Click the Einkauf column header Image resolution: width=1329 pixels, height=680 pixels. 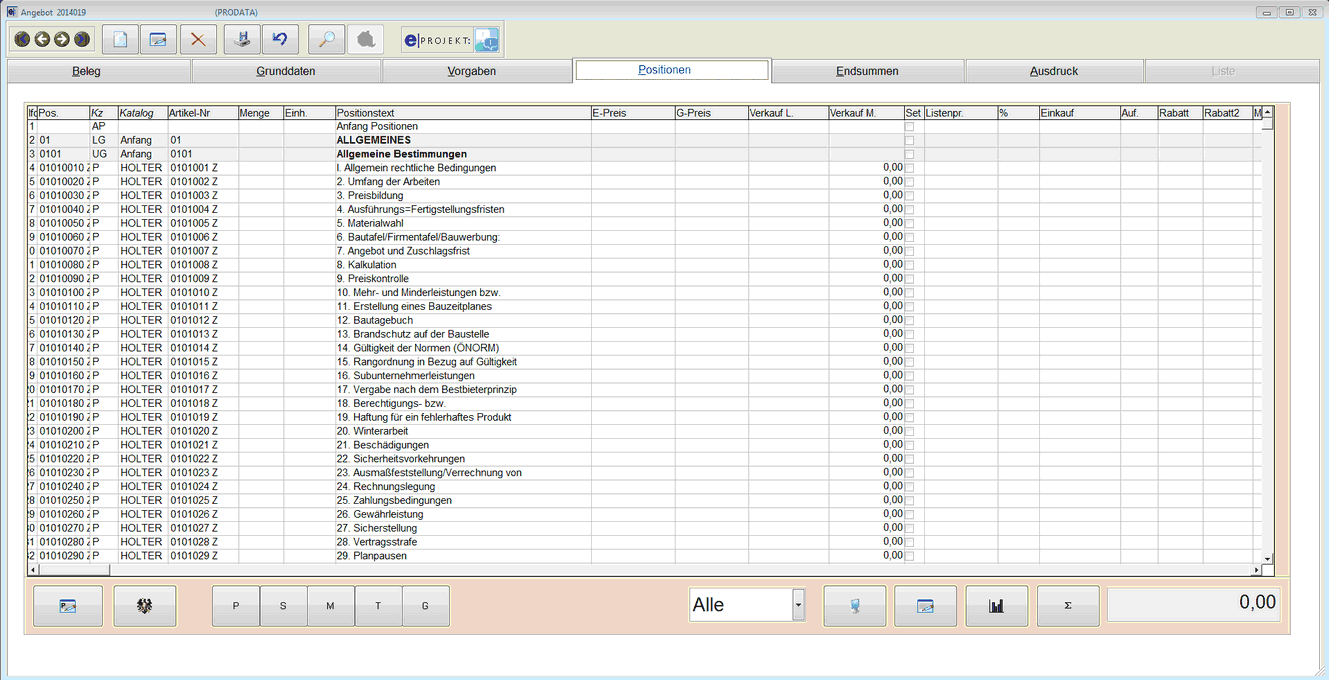[x=1079, y=113]
